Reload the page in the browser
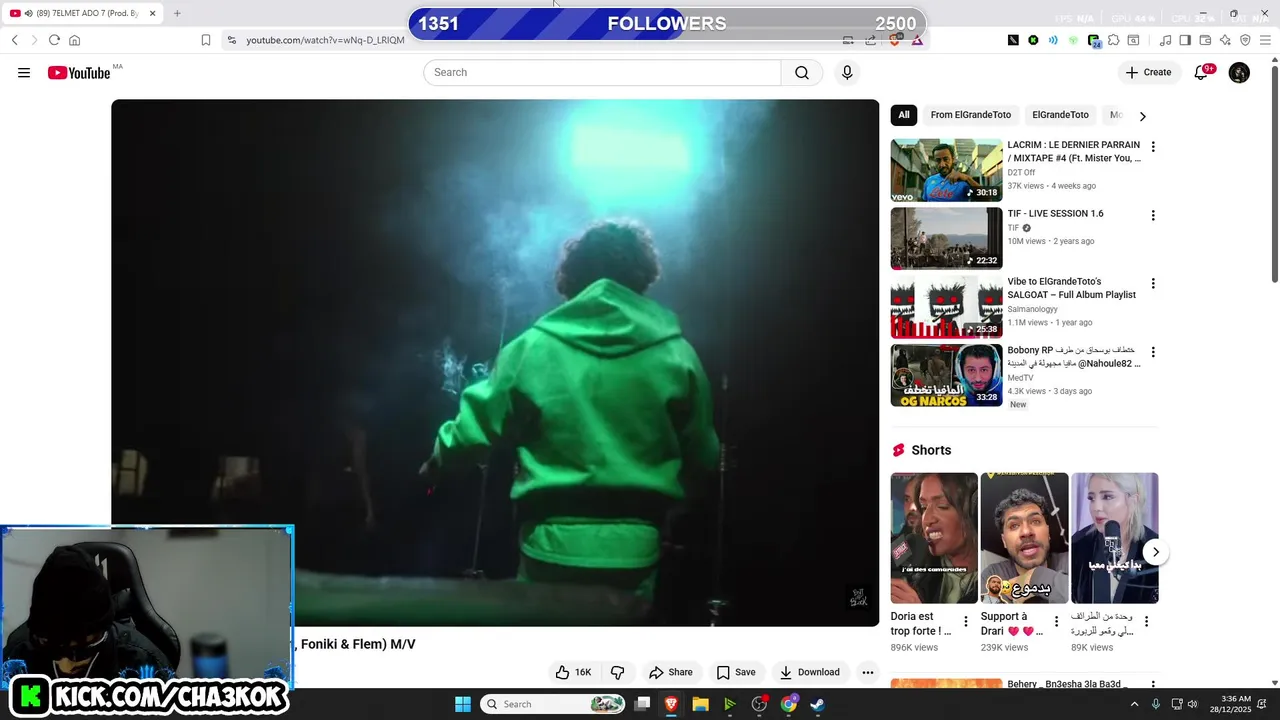 coord(54,40)
